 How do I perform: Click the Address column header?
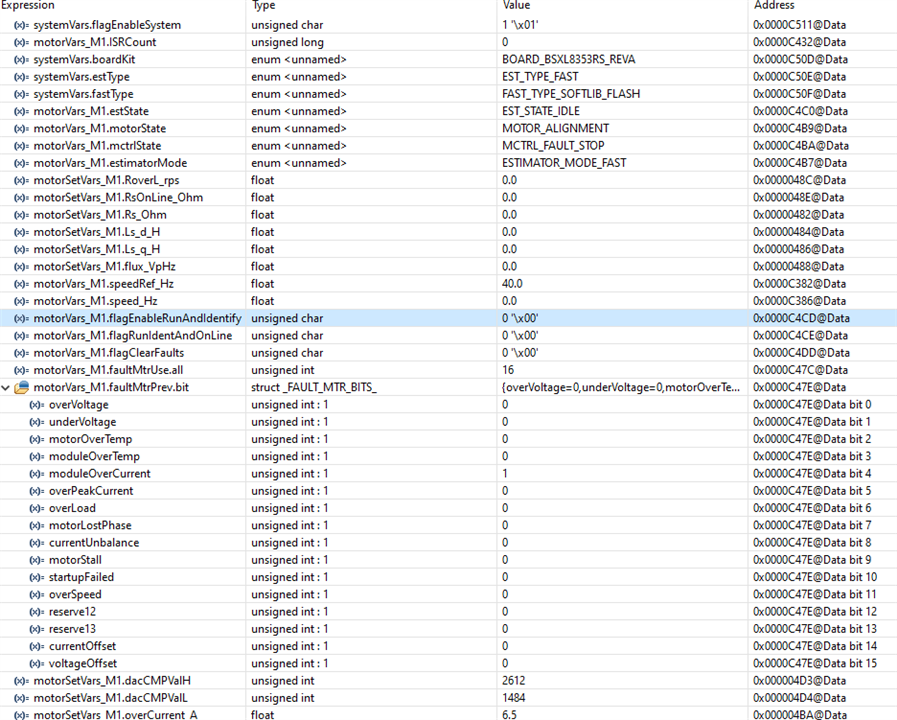774,5
